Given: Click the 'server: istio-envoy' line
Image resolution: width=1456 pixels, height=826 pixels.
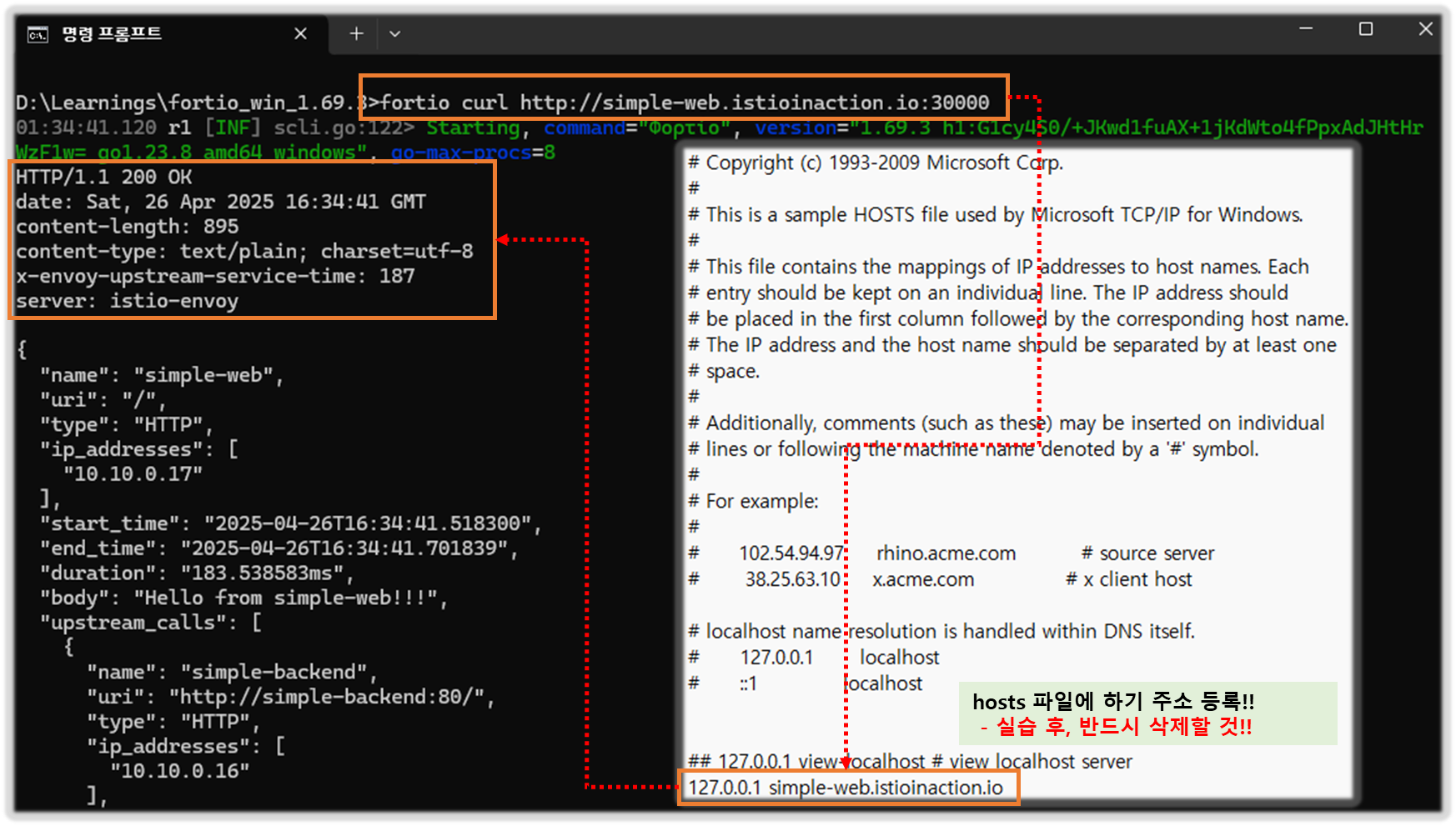Looking at the screenshot, I should coord(128,301).
